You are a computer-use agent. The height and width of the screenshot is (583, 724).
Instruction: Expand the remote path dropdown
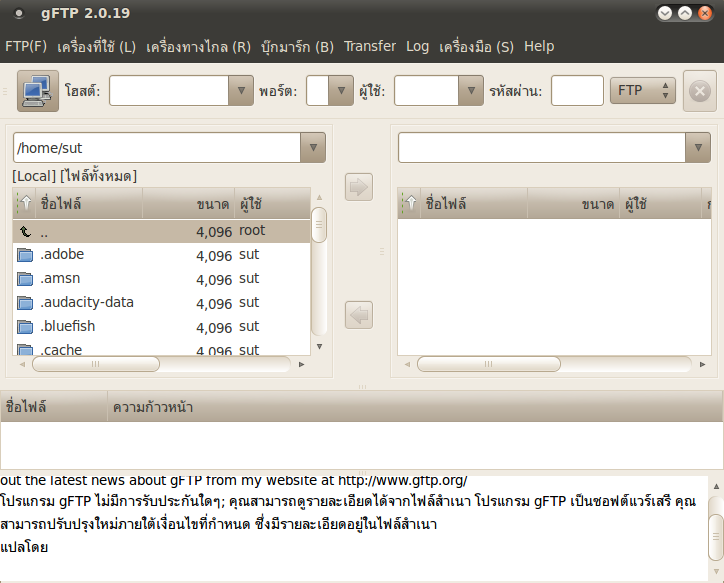(x=698, y=148)
